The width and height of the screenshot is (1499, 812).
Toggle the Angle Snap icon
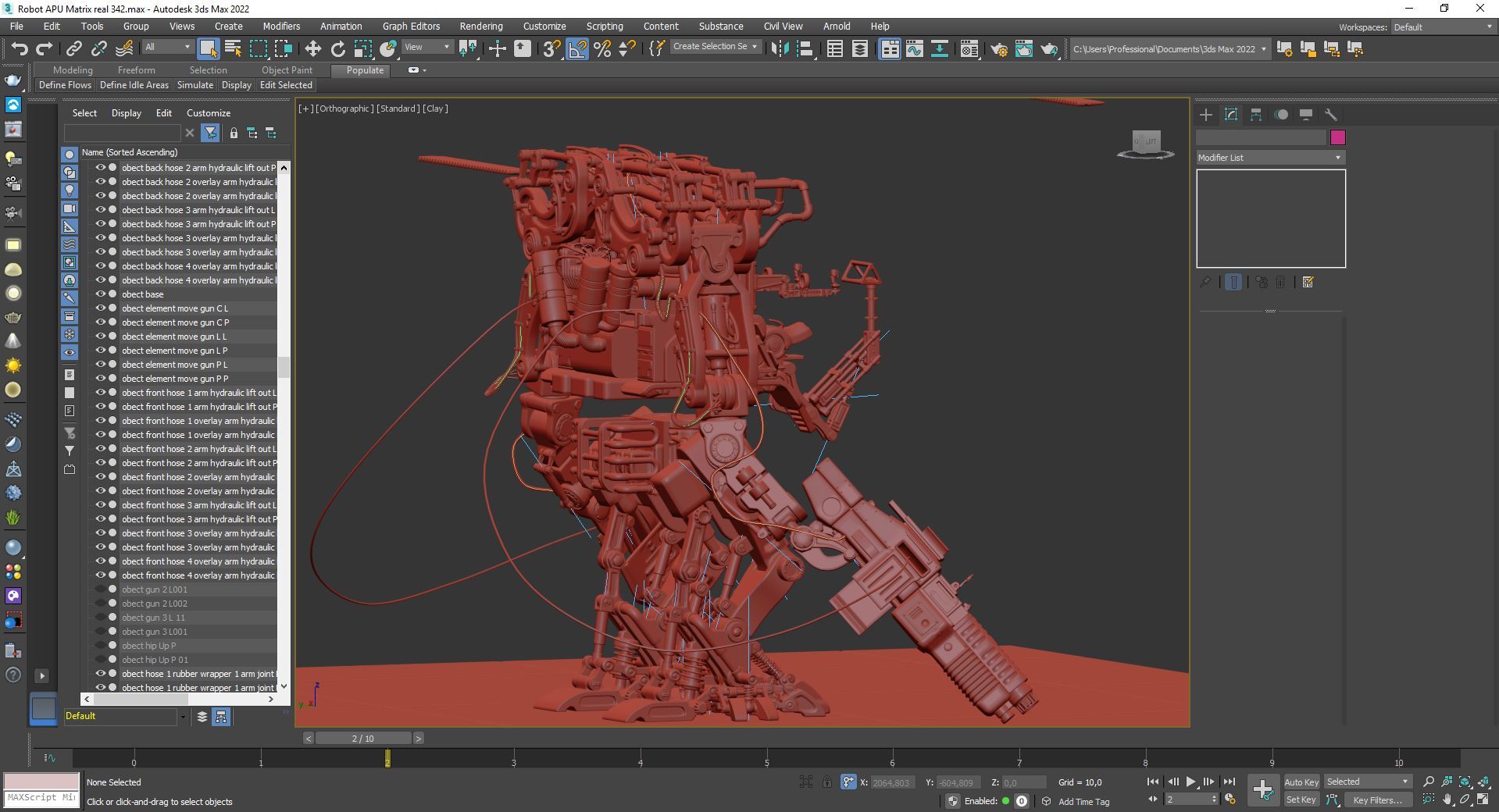[x=577, y=49]
